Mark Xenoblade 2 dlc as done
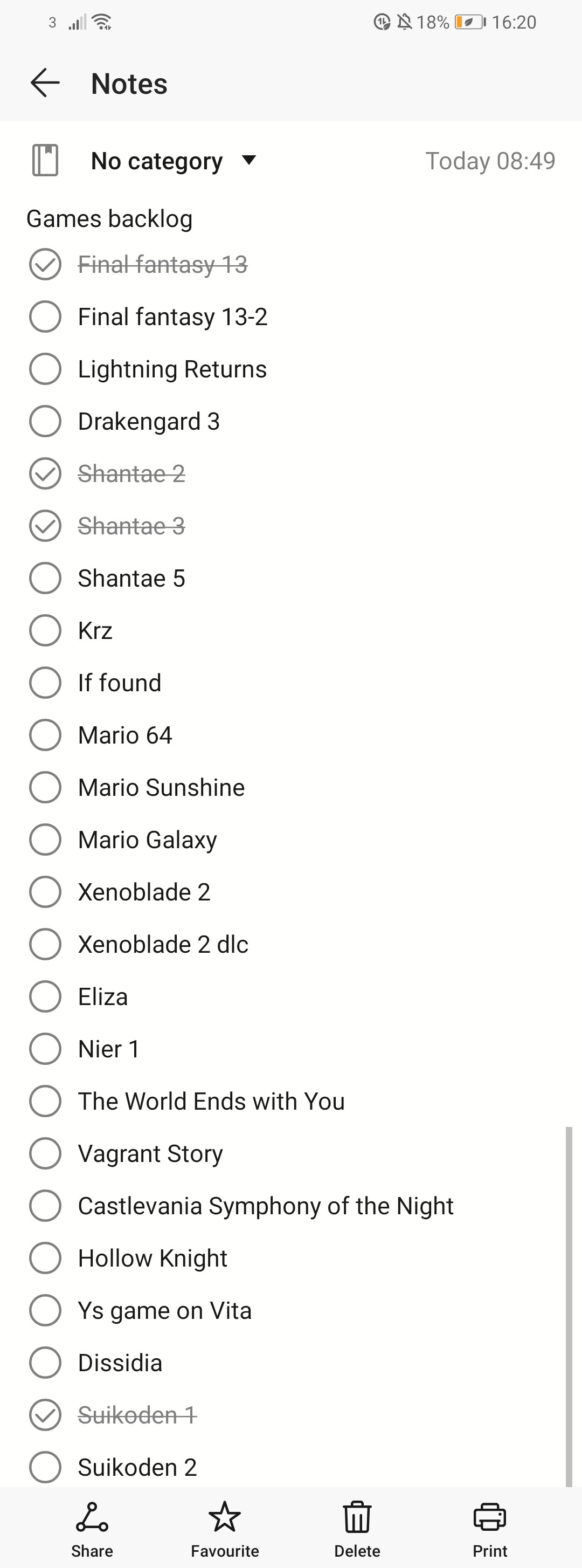The image size is (582, 1568). point(45,944)
